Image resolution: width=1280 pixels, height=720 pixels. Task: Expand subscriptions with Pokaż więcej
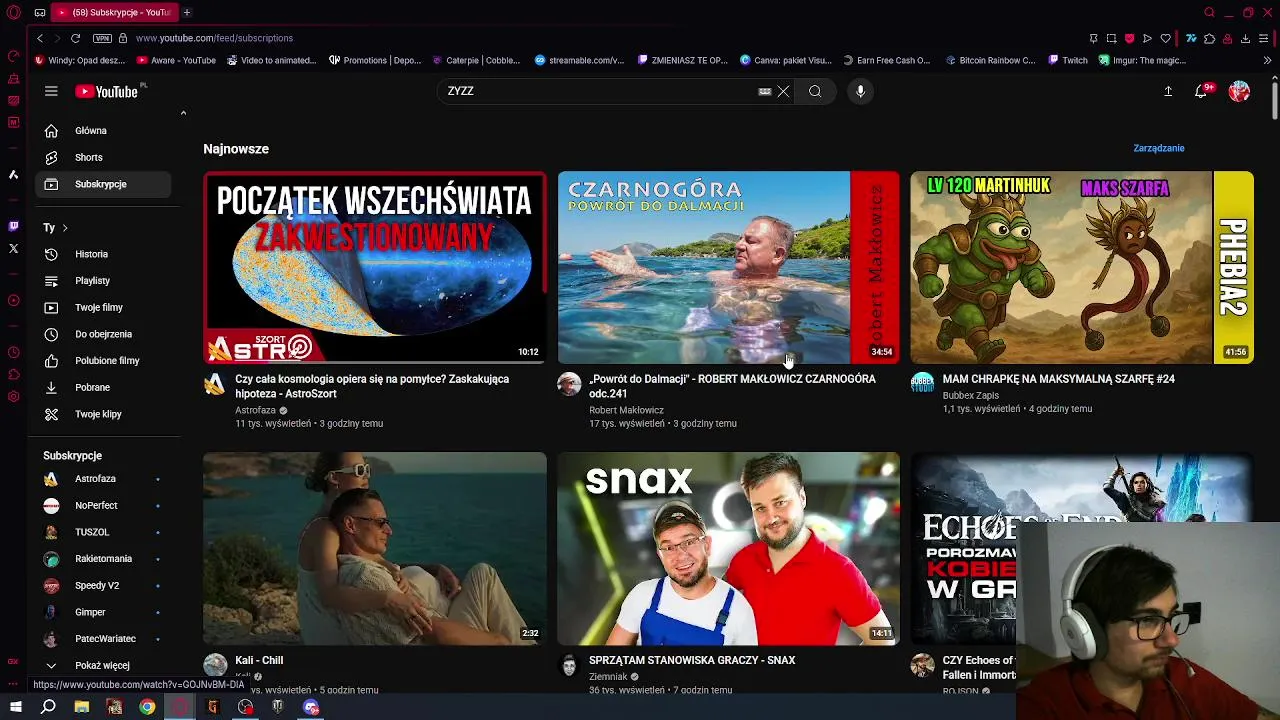103,665
